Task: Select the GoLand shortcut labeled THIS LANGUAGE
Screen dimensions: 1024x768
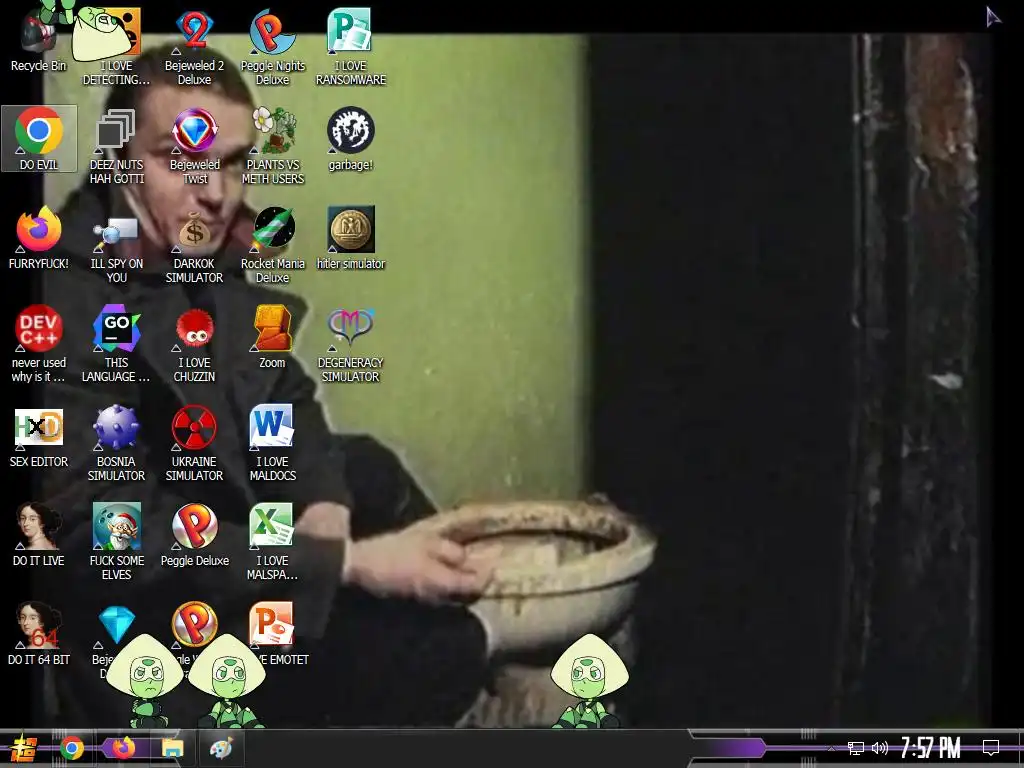Action: click(x=116, y=344)
